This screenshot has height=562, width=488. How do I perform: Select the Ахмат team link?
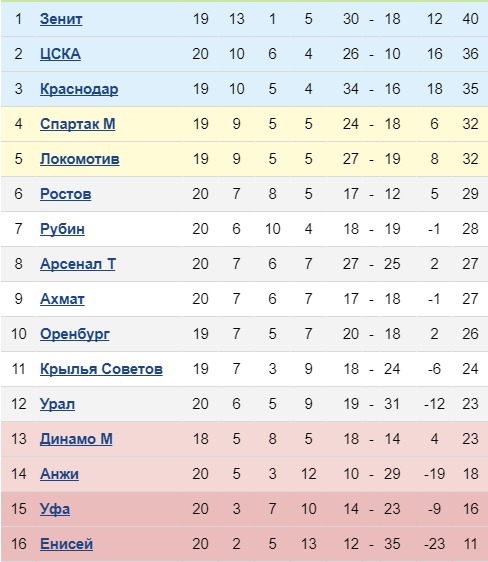click(62, 299)
